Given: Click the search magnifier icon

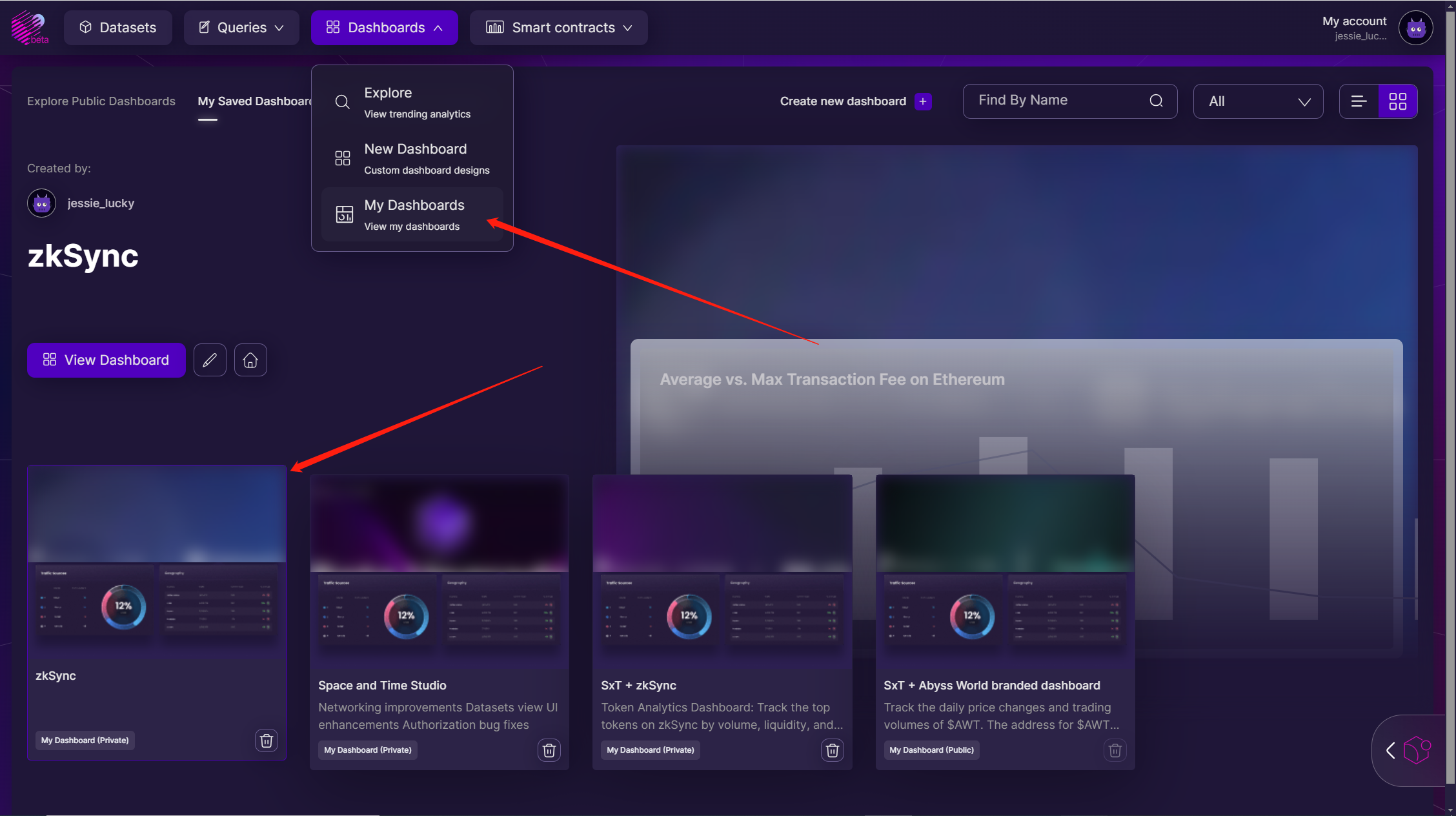Looking at the screenshot, I should 1156,101.
